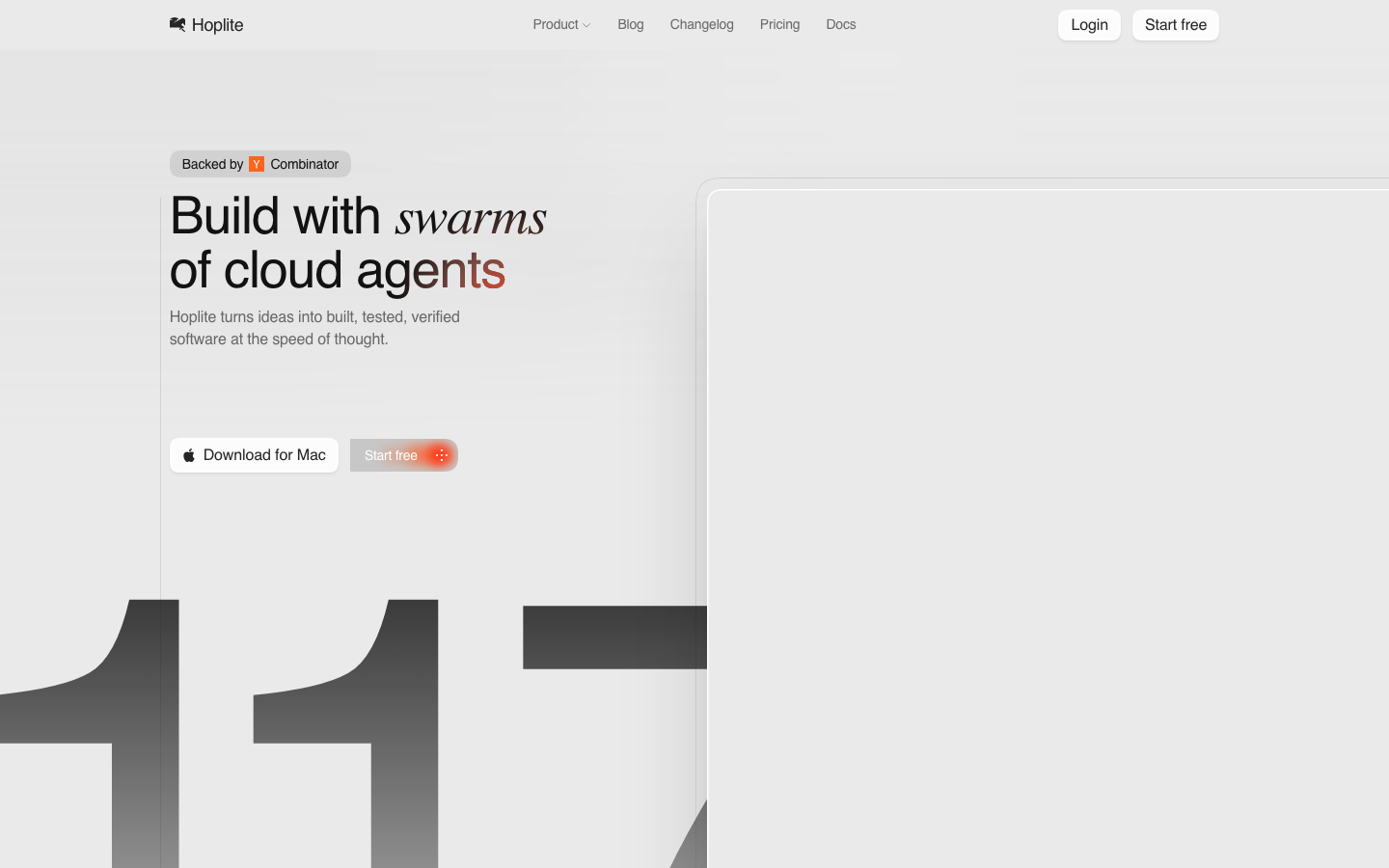Open the Blog page
The width and height of the screenshot is (1389, 868).
click(x=631, y=24)
